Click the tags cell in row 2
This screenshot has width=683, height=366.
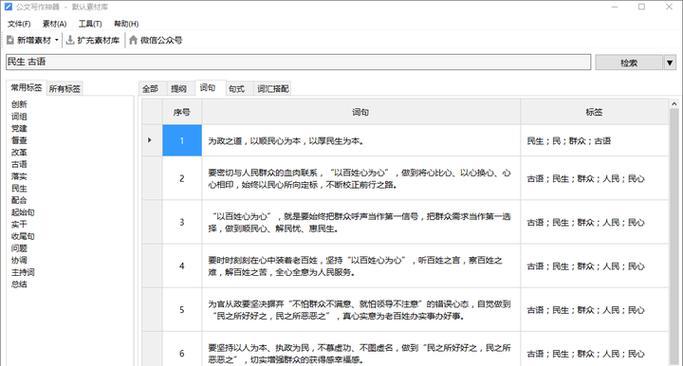coord(595,178)
